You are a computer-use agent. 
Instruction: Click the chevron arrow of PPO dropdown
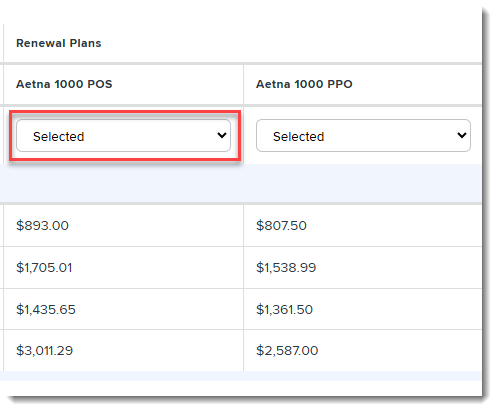[462, 135]
